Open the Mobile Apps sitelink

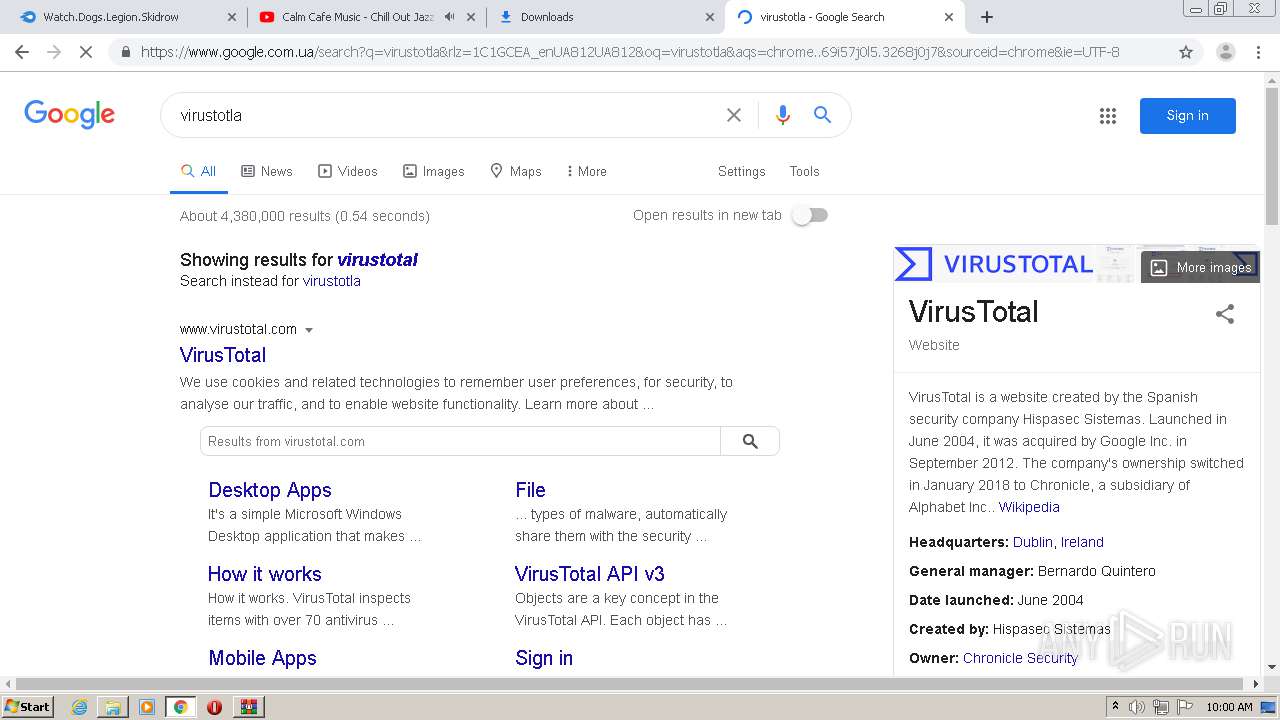point(262,658)
